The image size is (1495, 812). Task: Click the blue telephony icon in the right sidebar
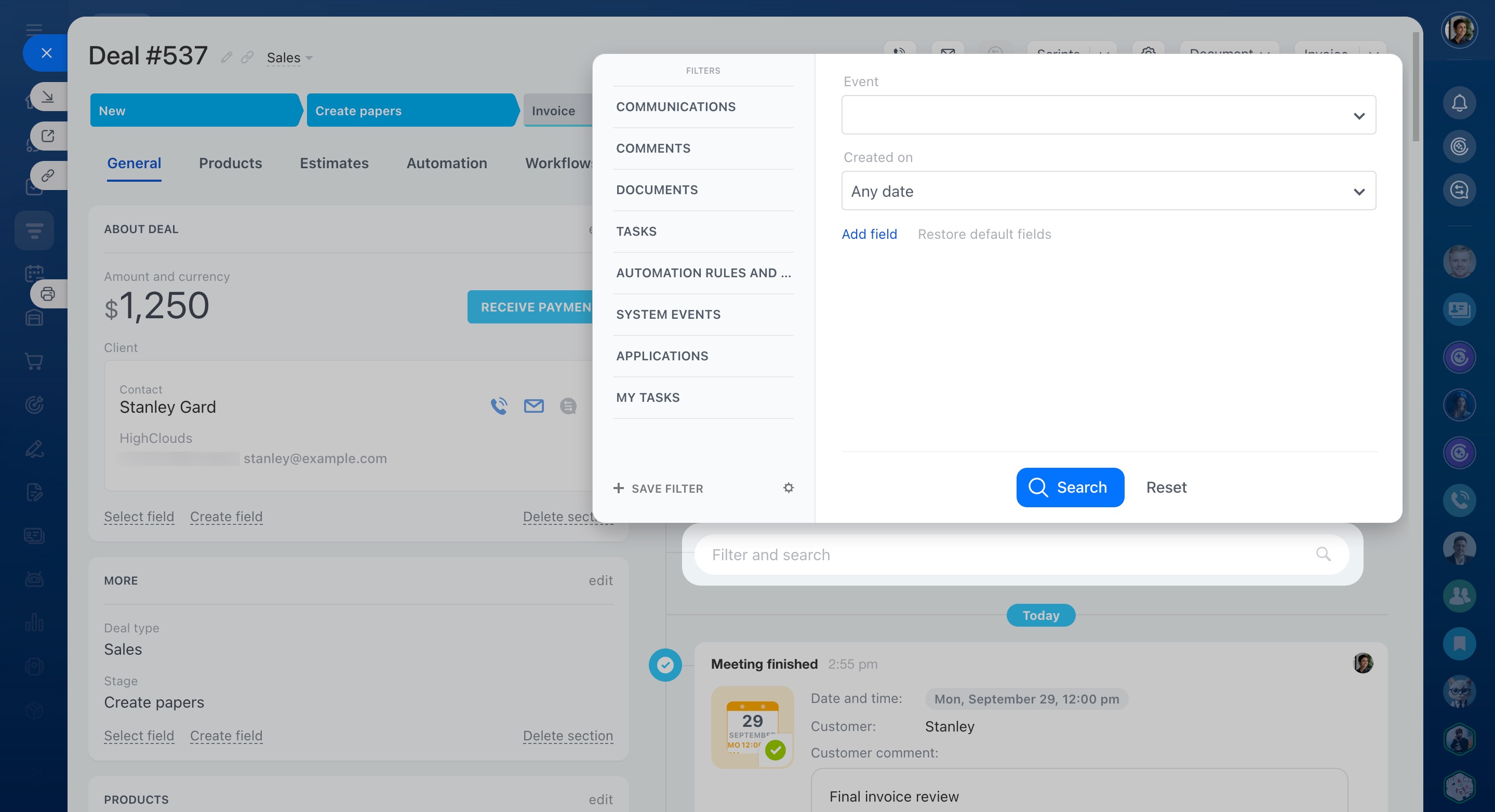pyautogui.click(x=1459, y=499)
